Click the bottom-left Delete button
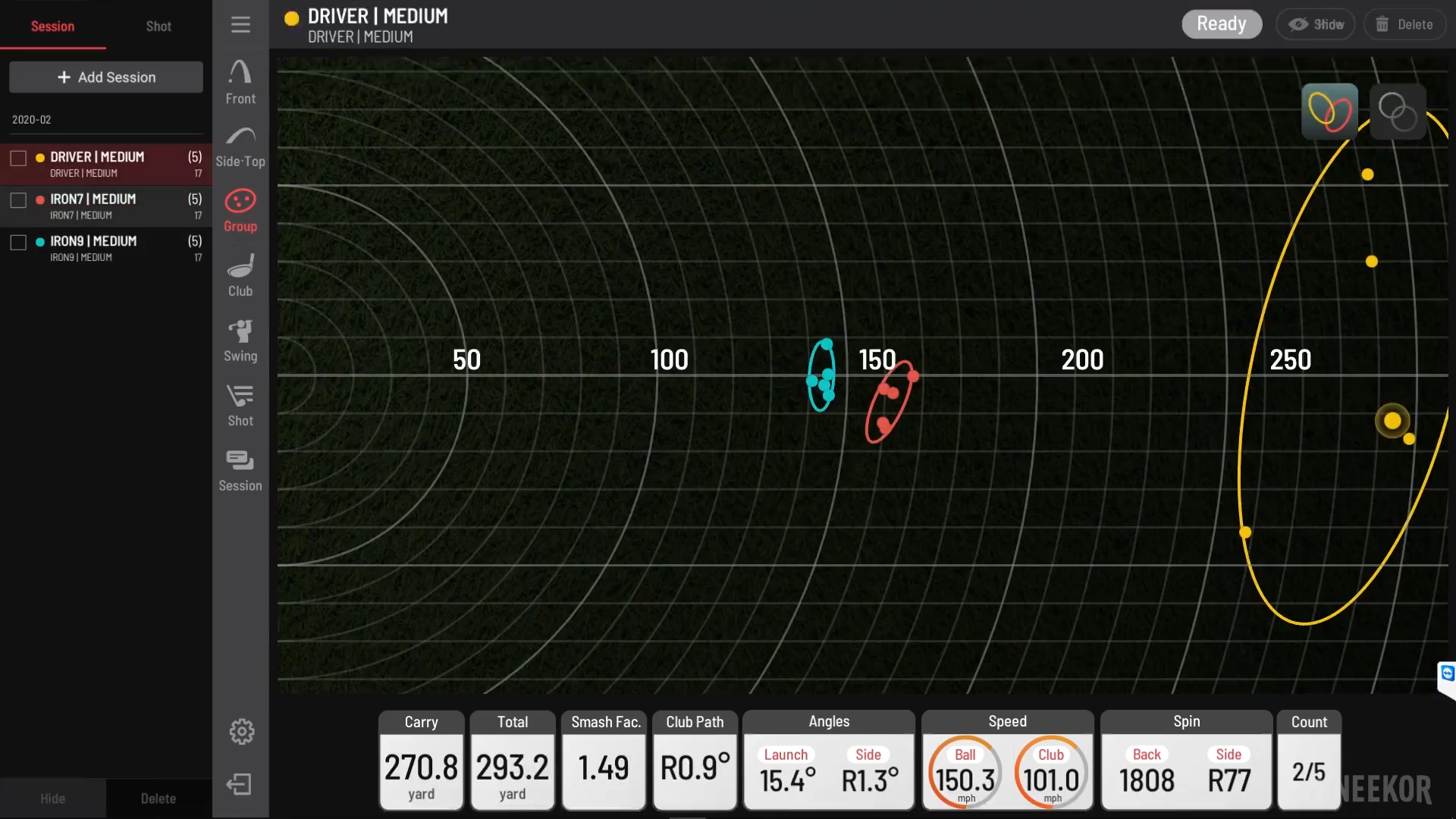This screenshot has width=1456, height=819. 158,799
